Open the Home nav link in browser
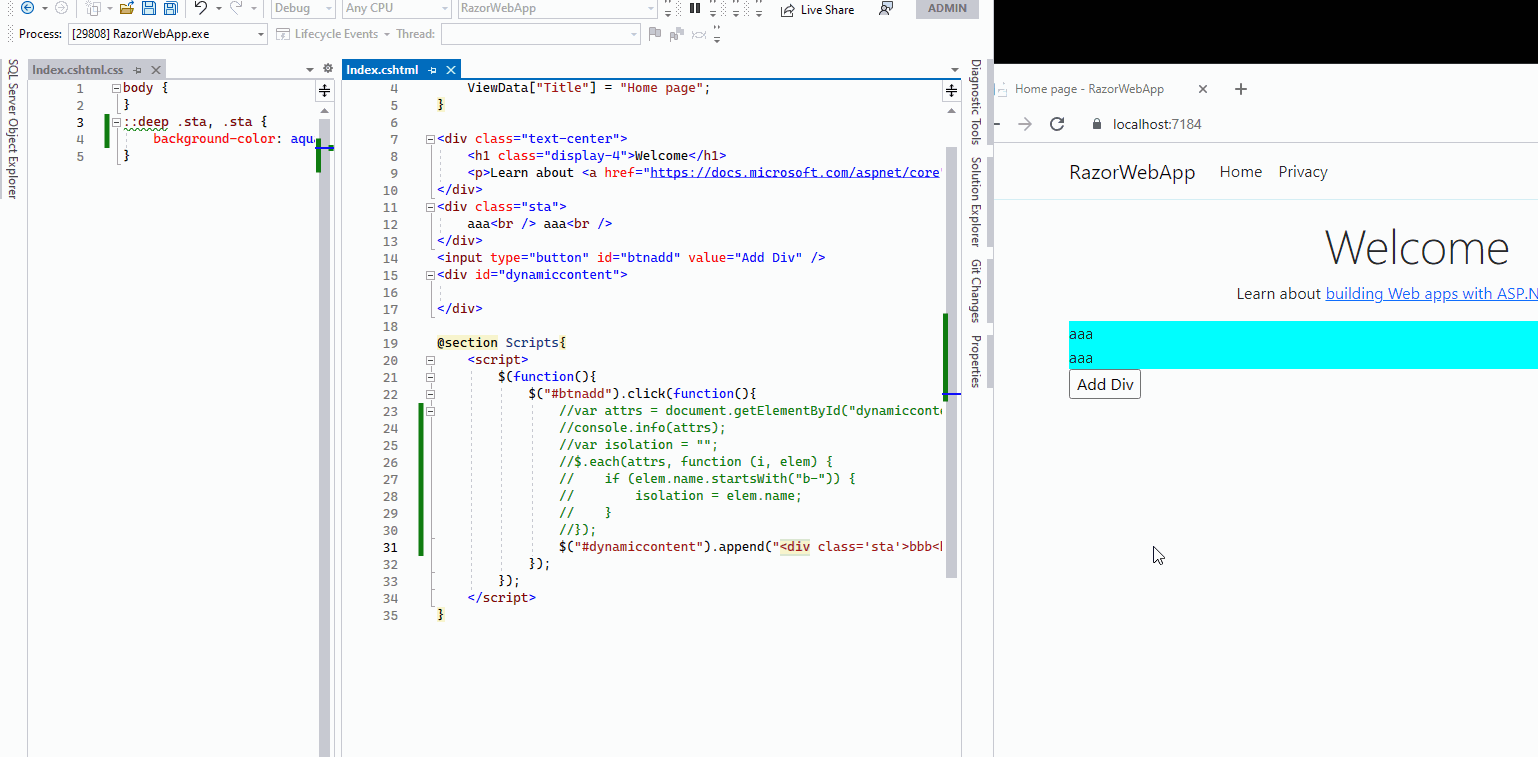The width and height of the screenshot is (1538, 757). point(1241,172)
